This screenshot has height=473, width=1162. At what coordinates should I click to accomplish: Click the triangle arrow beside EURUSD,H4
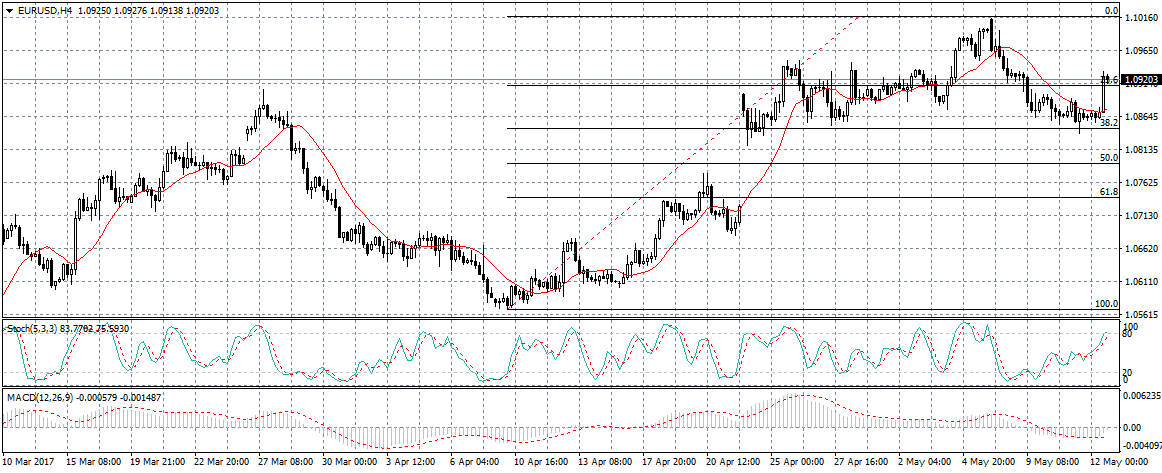coord(8,10)
